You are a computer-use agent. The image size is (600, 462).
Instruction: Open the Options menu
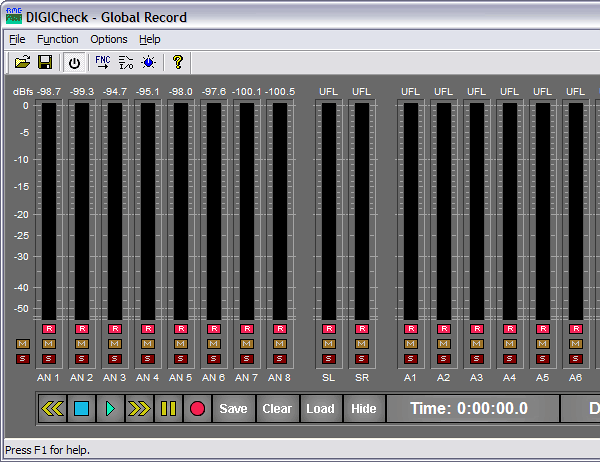[x=109, y=39]
